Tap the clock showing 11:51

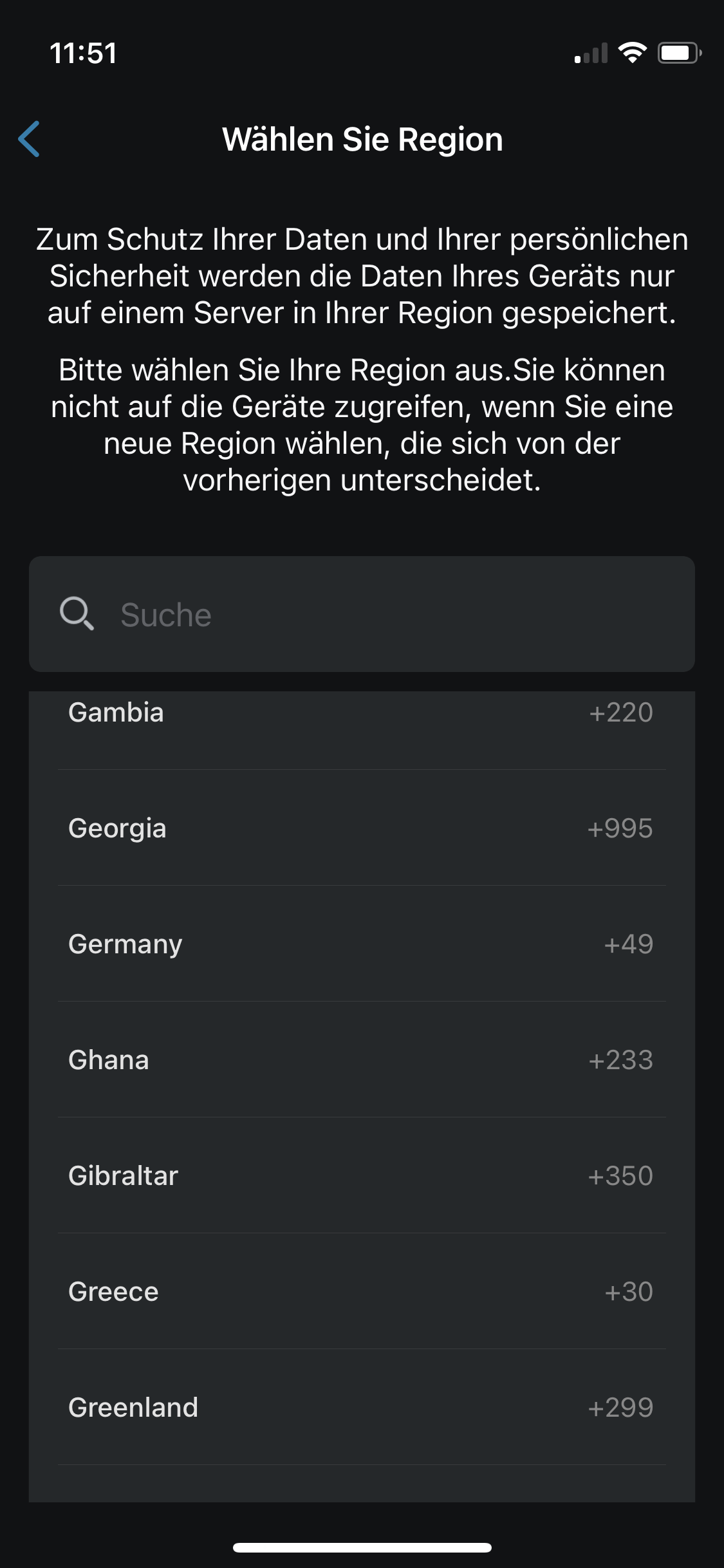click(84, 53)
